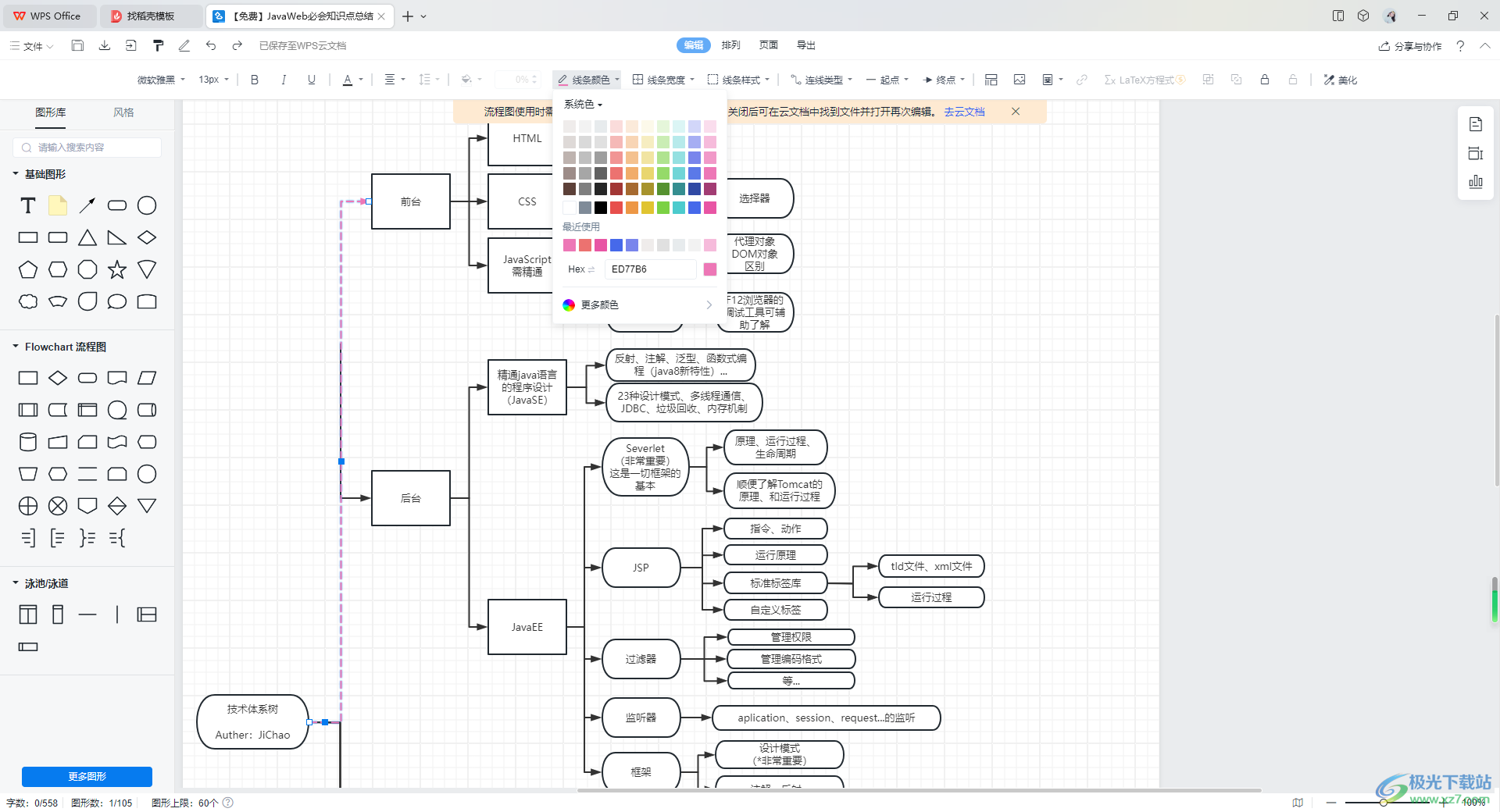Open the 文件 menu
1500x812 pixels.
pyautogui.click(x=32, y=46)
